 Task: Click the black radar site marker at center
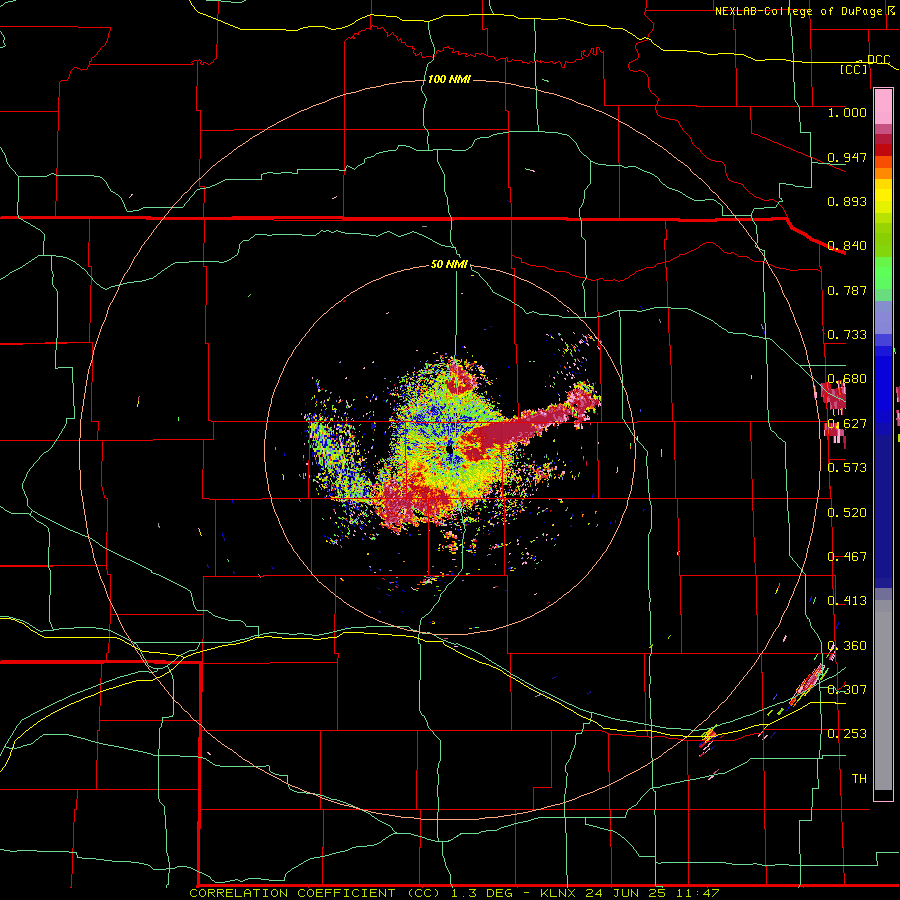coord(450,450)
